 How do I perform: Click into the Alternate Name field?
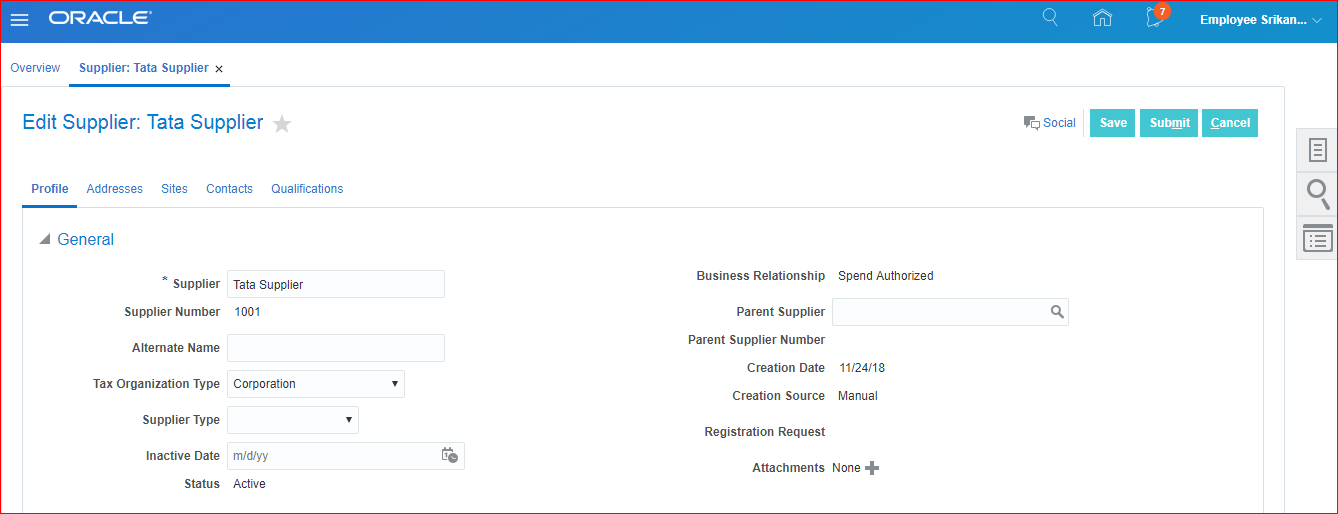(335, 348)
